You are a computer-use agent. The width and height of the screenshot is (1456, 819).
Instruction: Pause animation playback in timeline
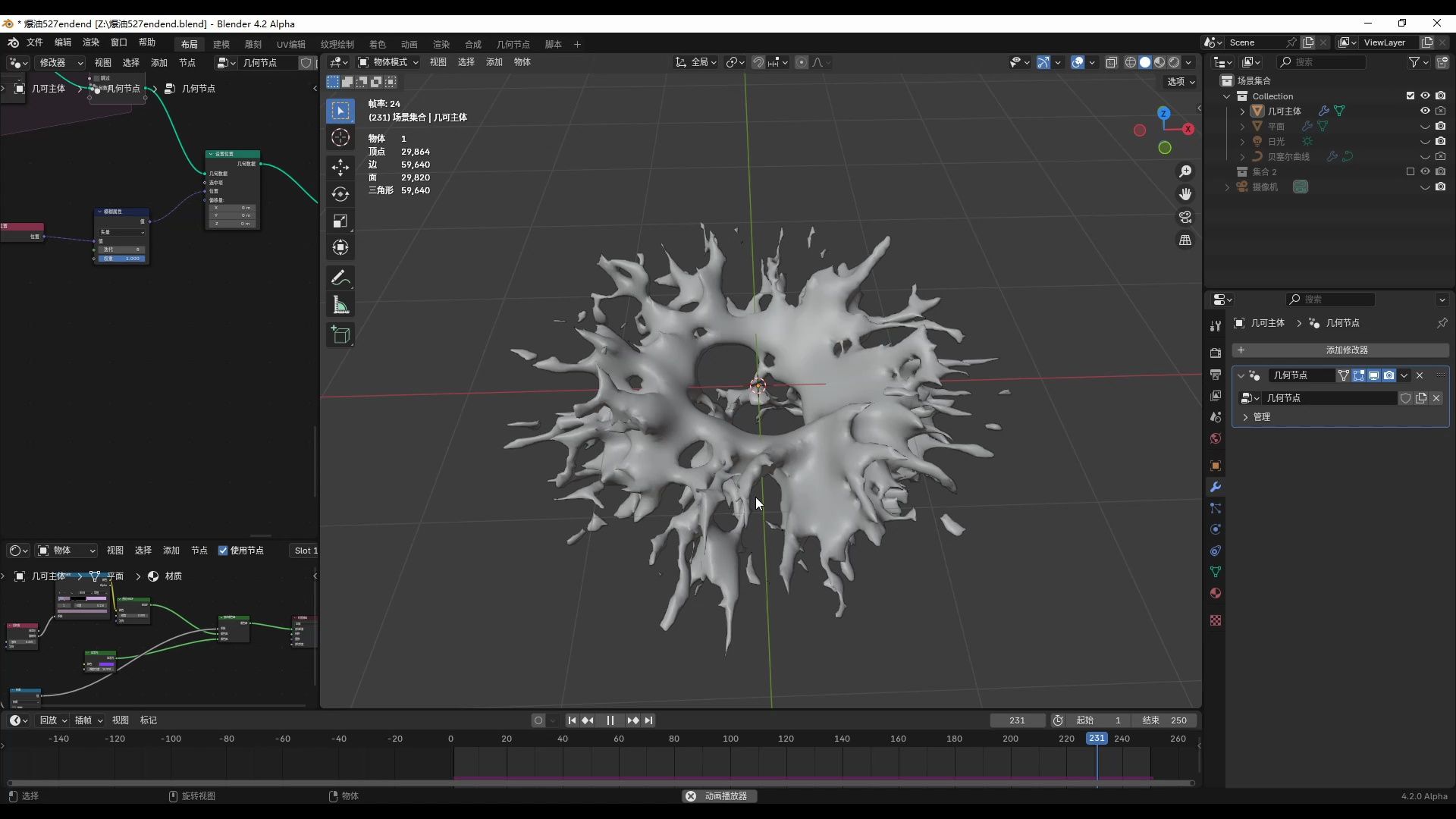[x=610, y=720]
